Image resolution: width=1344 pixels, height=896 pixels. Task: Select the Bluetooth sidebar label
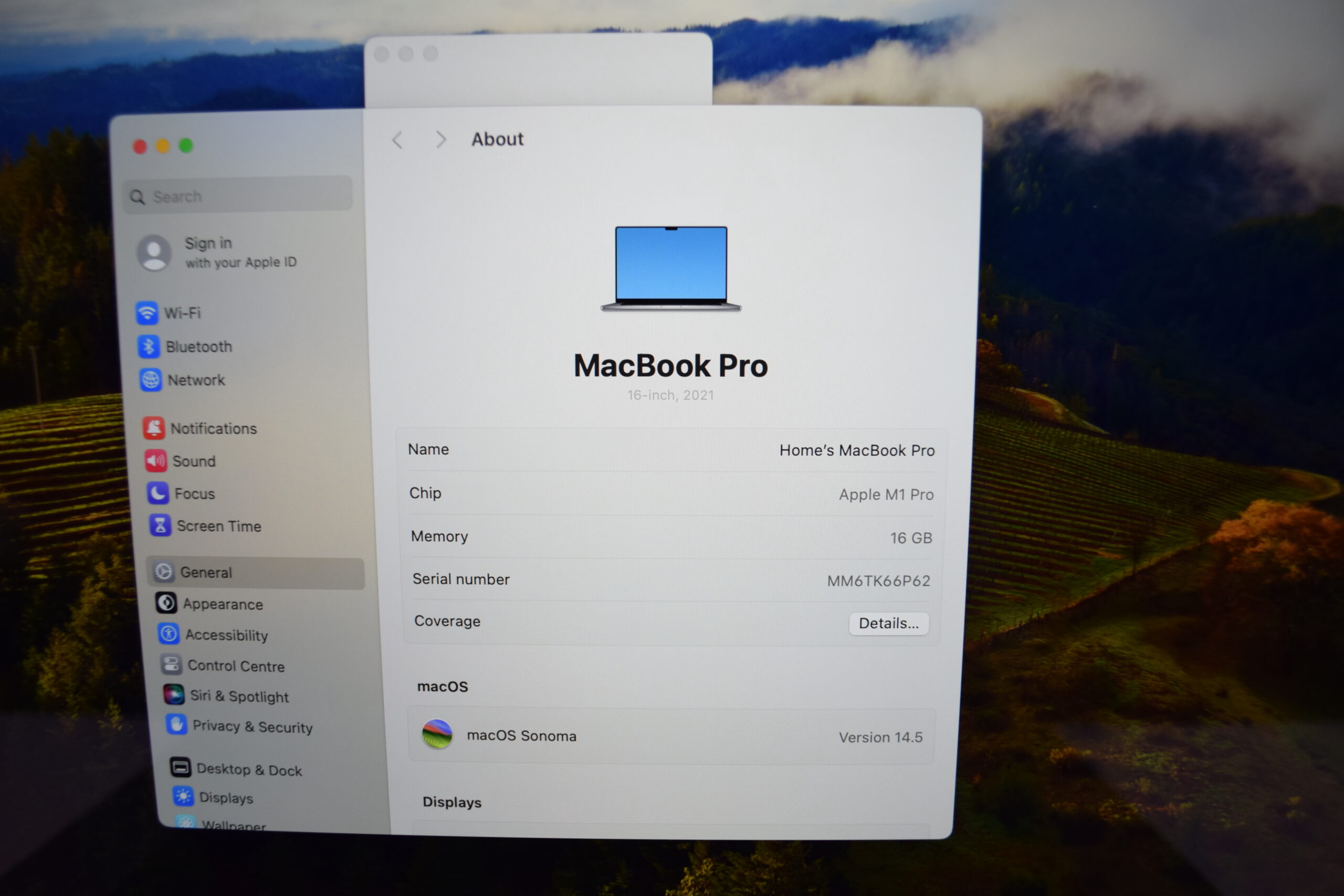click(199, 347)
